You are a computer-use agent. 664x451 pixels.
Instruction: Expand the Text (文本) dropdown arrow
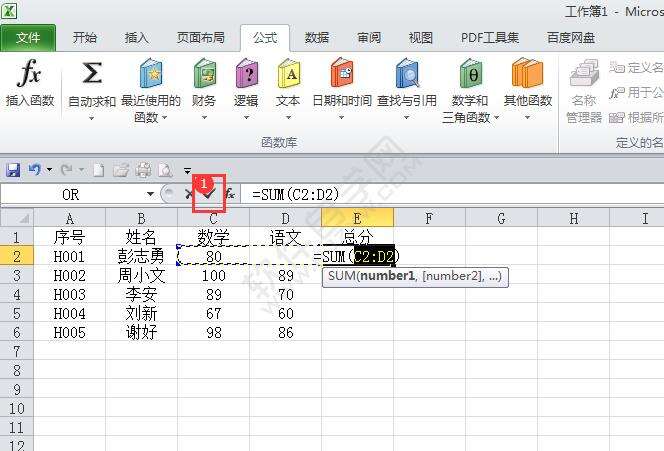[x=288, y=117]
